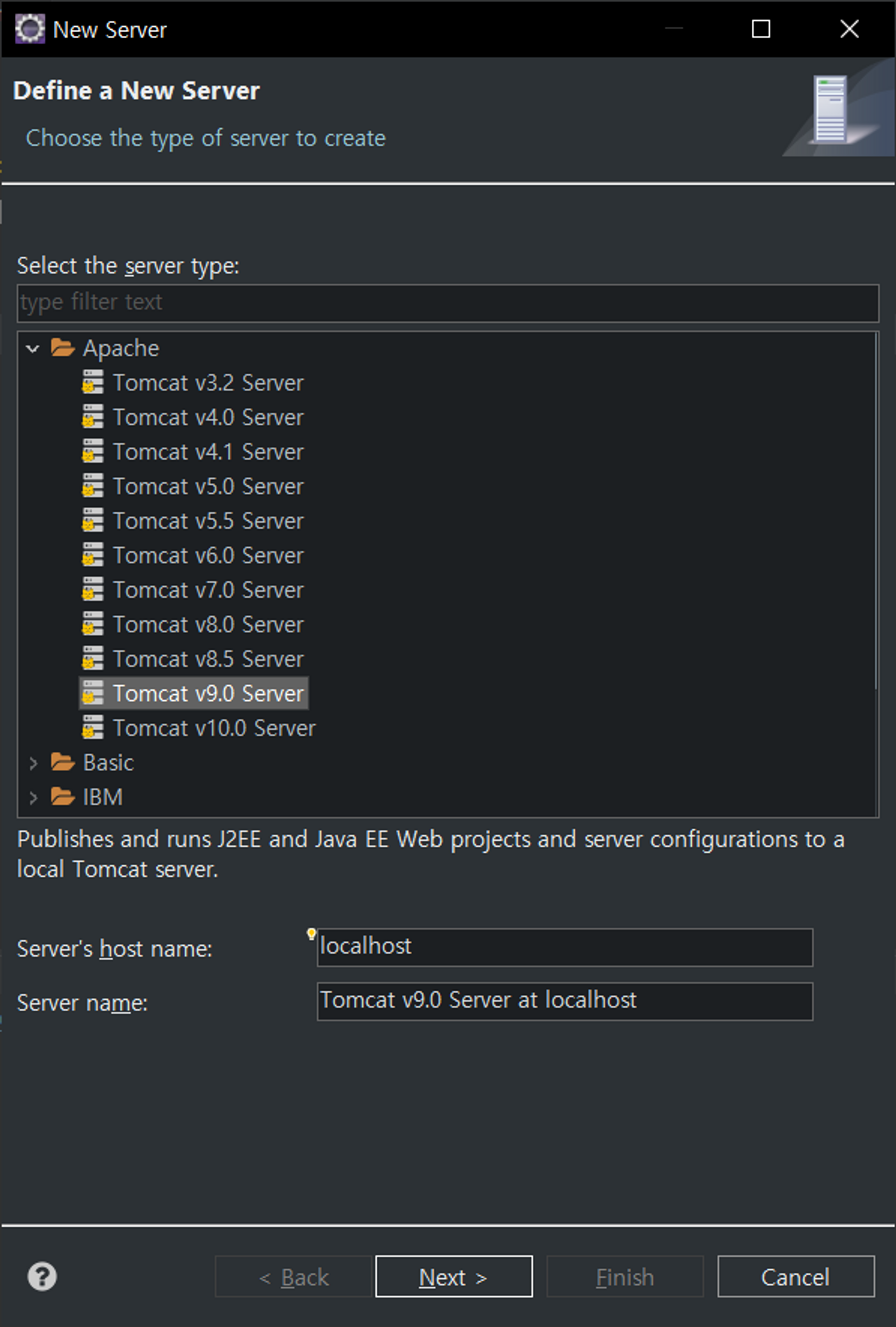Select Tomcat v8.5 Server text
Viewport: 896px width, 1327px height.
pos(208,659)
